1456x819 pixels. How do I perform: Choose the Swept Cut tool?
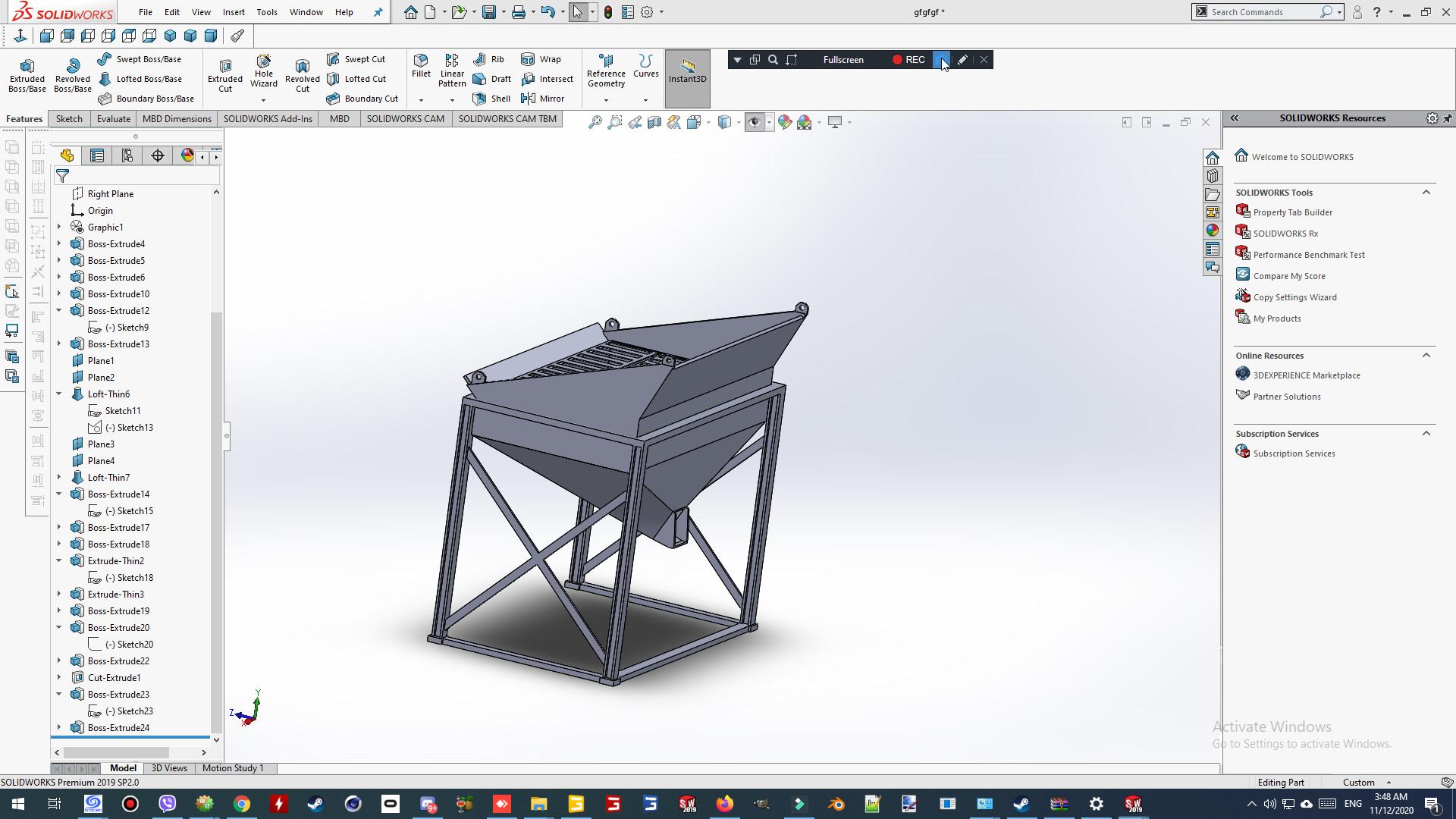point(356,59)
